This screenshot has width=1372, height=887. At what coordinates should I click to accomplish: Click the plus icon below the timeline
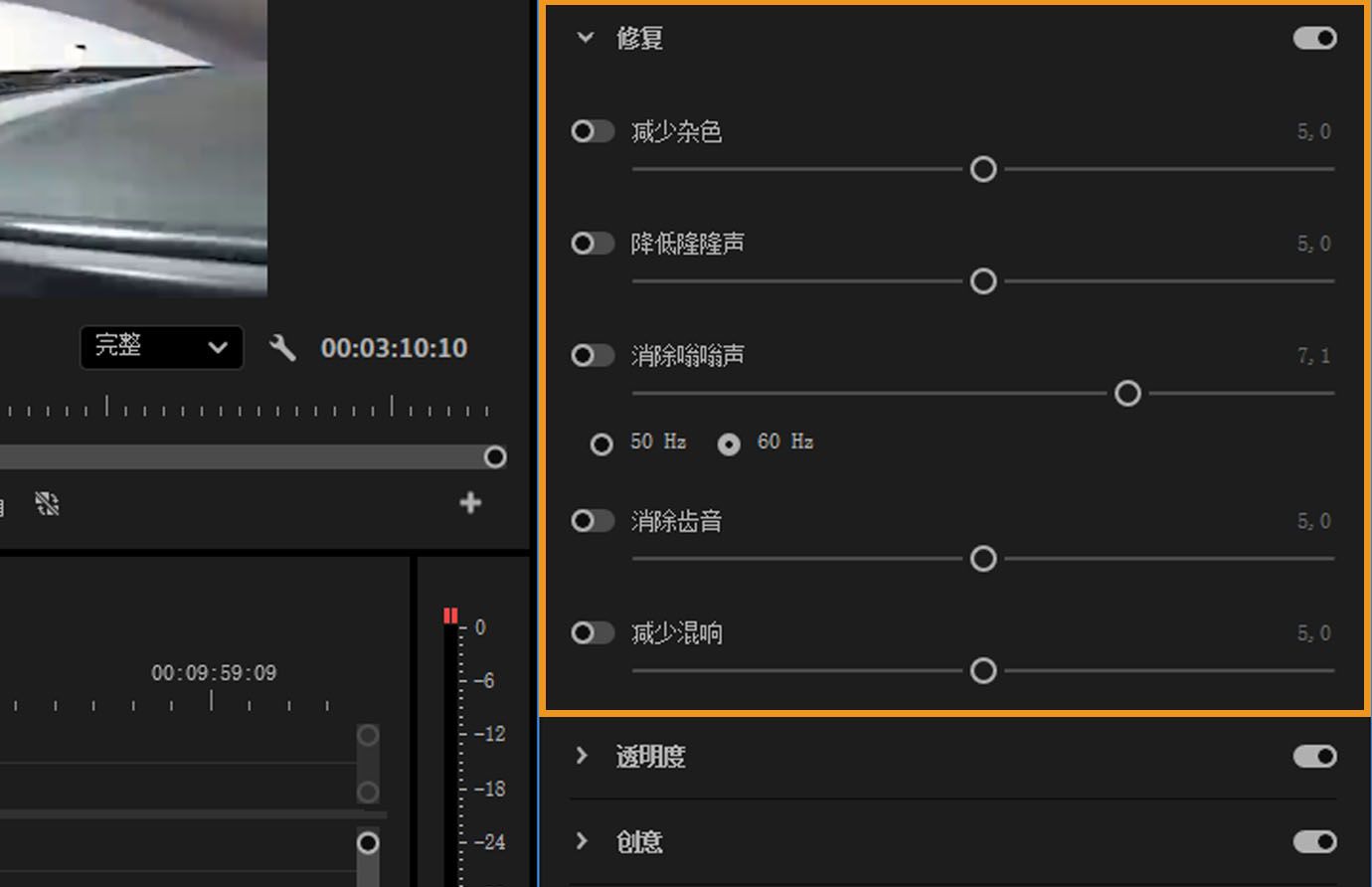point(469,503)
